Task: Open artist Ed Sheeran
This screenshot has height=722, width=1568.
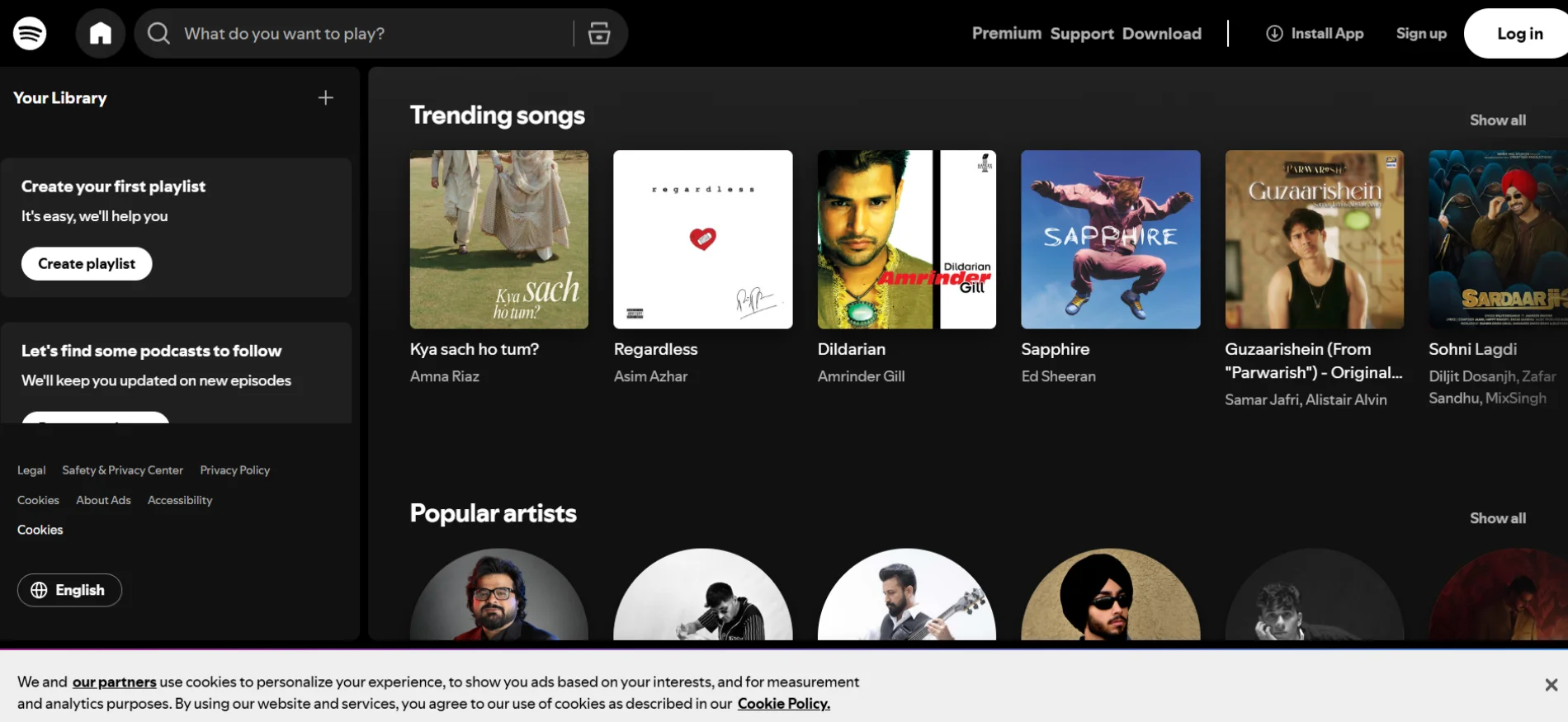Action: pos(1059,376)
